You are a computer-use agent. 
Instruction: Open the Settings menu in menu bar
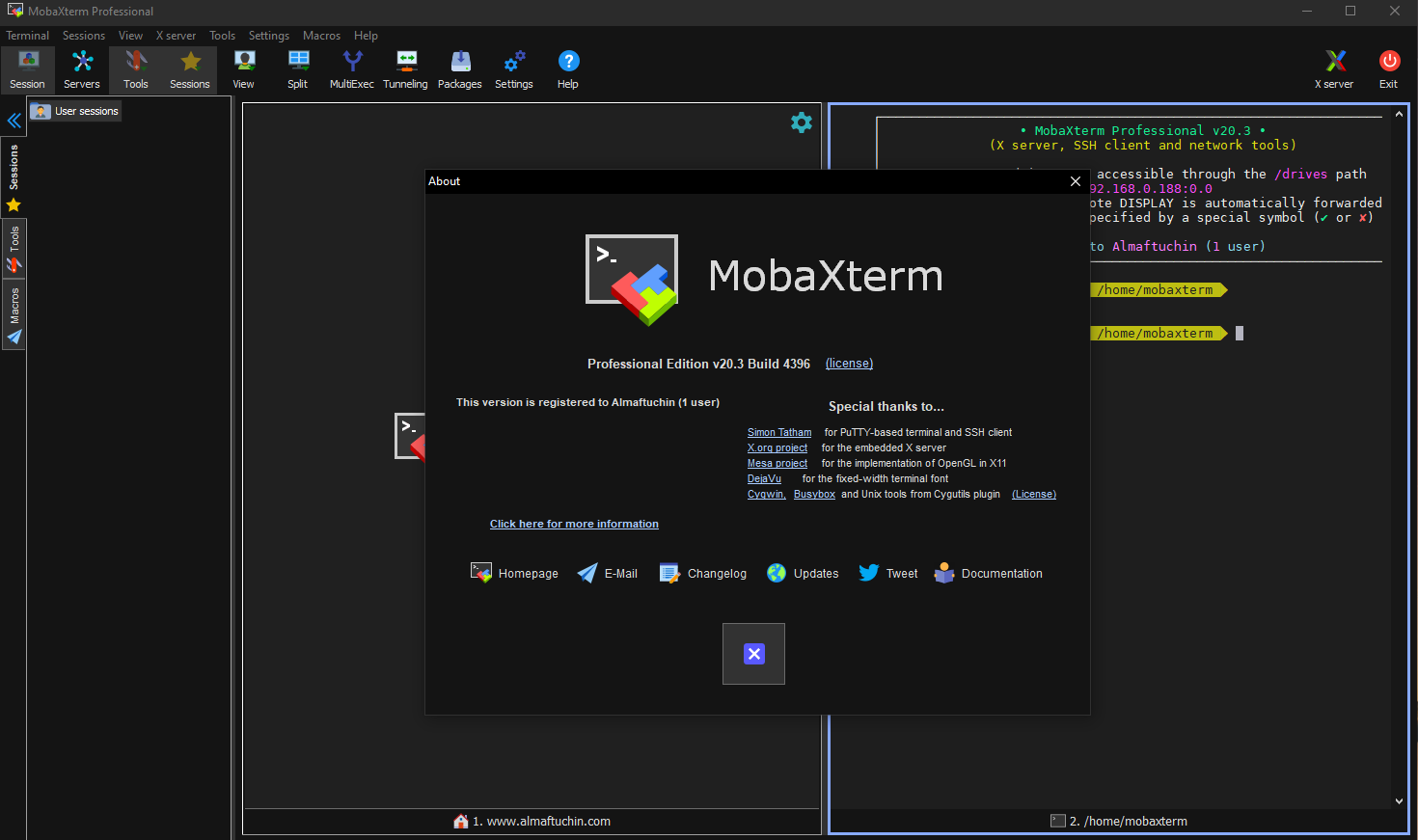pos(269,36)
